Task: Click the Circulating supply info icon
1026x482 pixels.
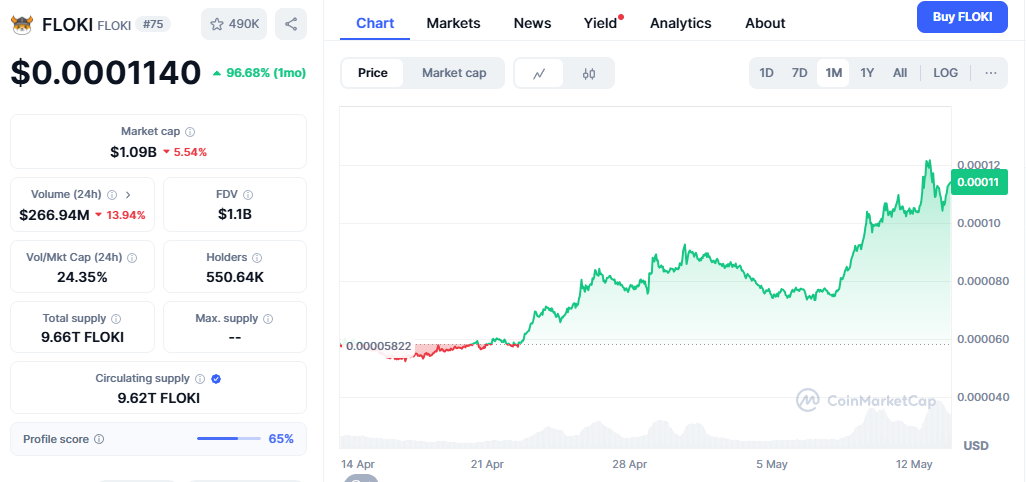Action: click(x=200, y=379)
